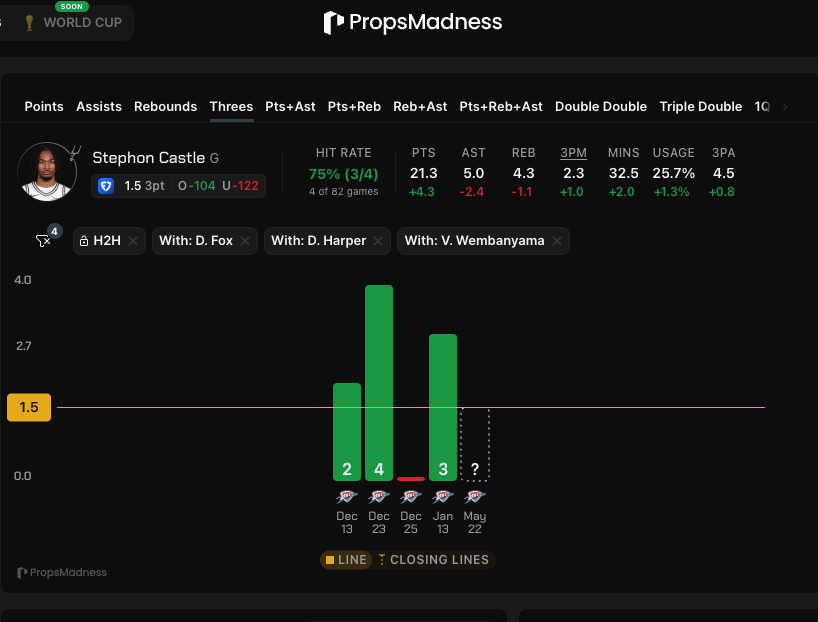
Task: Click the Thunder logo under Dec 25
Action: (411, 496)
